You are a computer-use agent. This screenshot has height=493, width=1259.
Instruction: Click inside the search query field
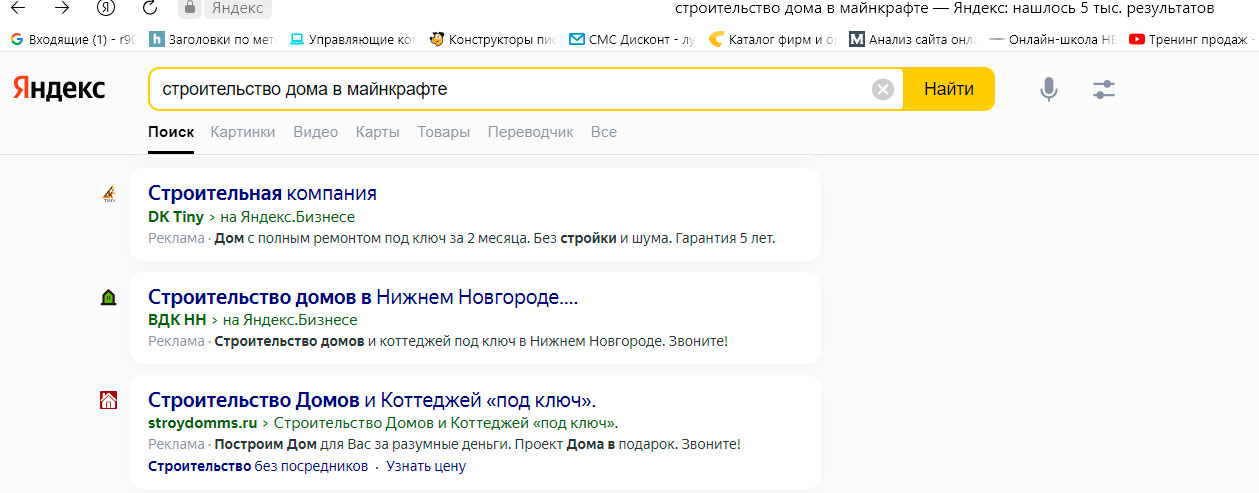coord(500,89)
